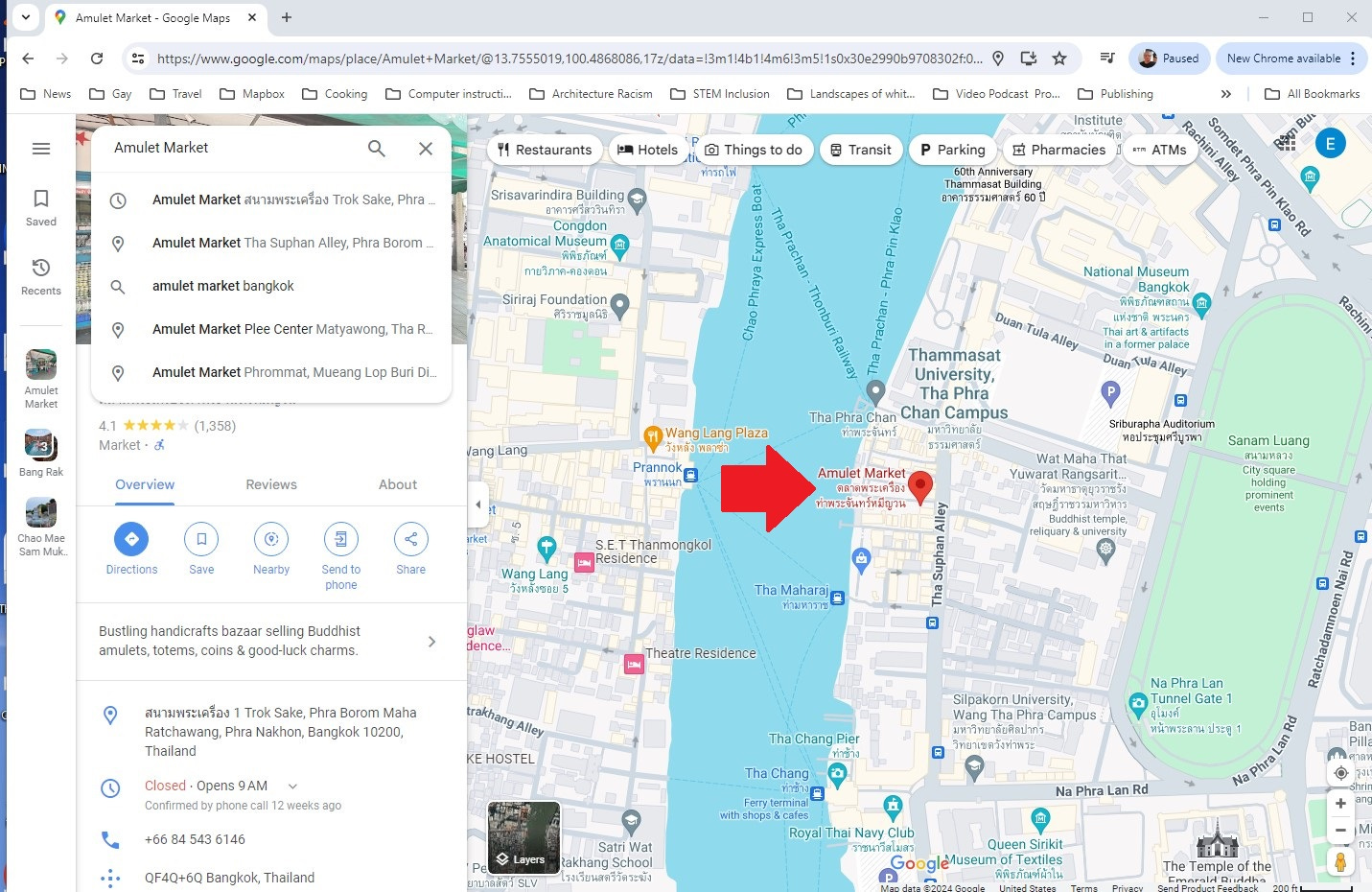
Task: Select suggestion amulet market bangkok
Action: (271, 286)
